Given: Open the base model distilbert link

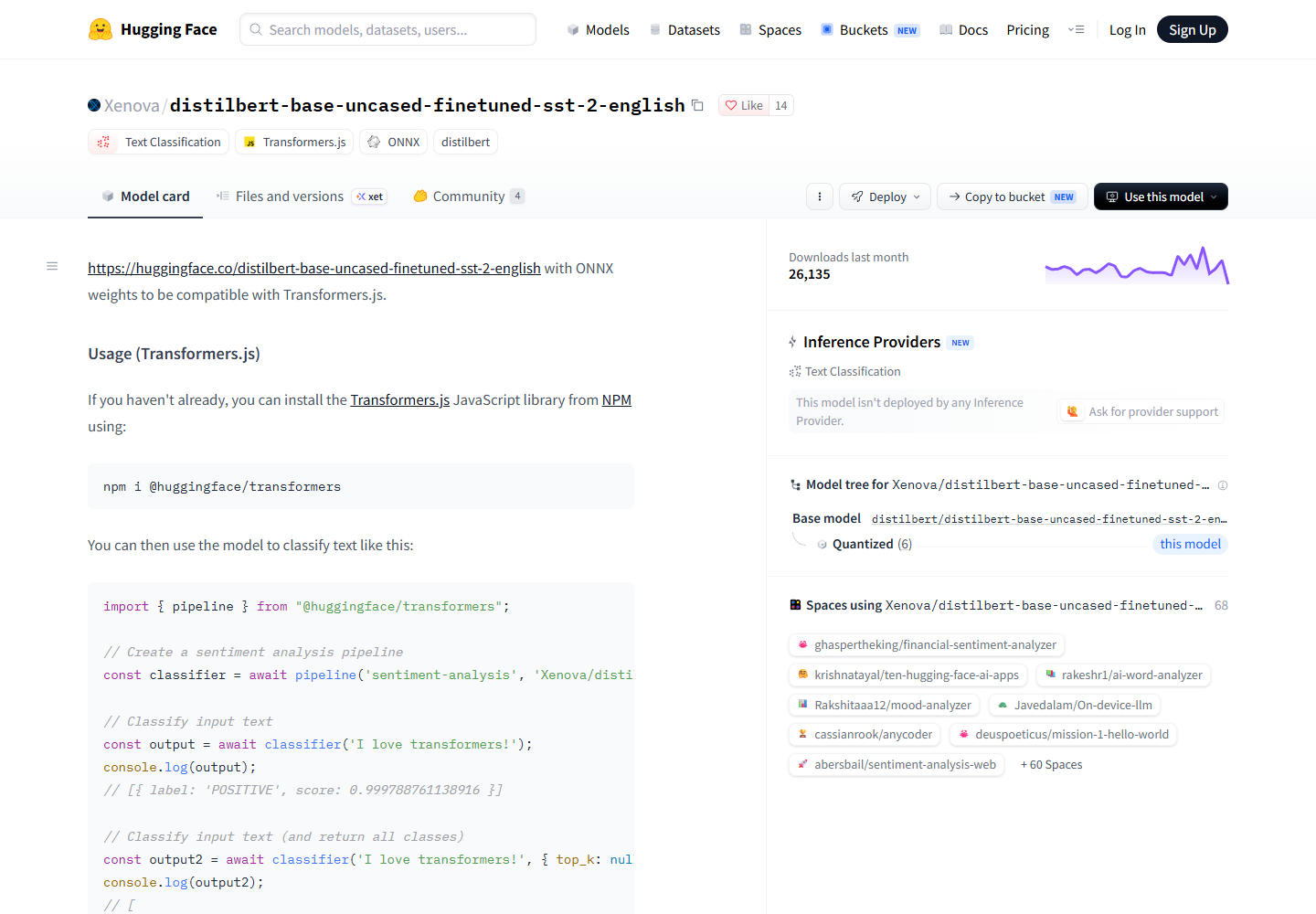Looking at the screenshot, I should pos(1049,519).
